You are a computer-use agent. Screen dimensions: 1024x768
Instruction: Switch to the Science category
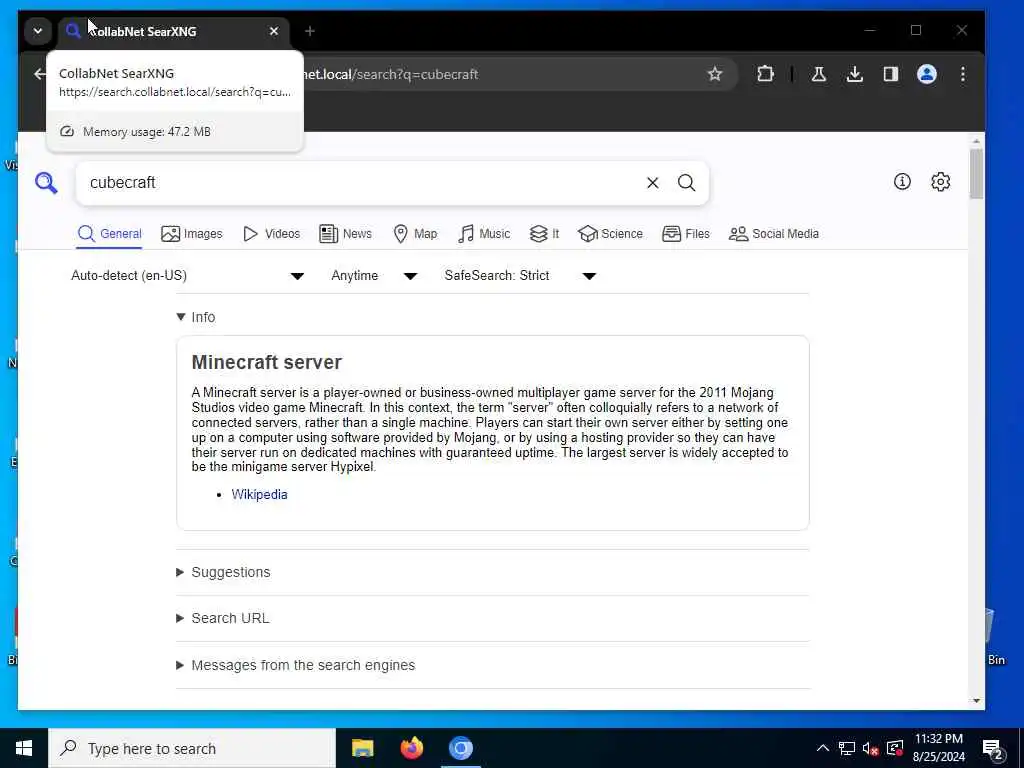click(x=611, y=234)
